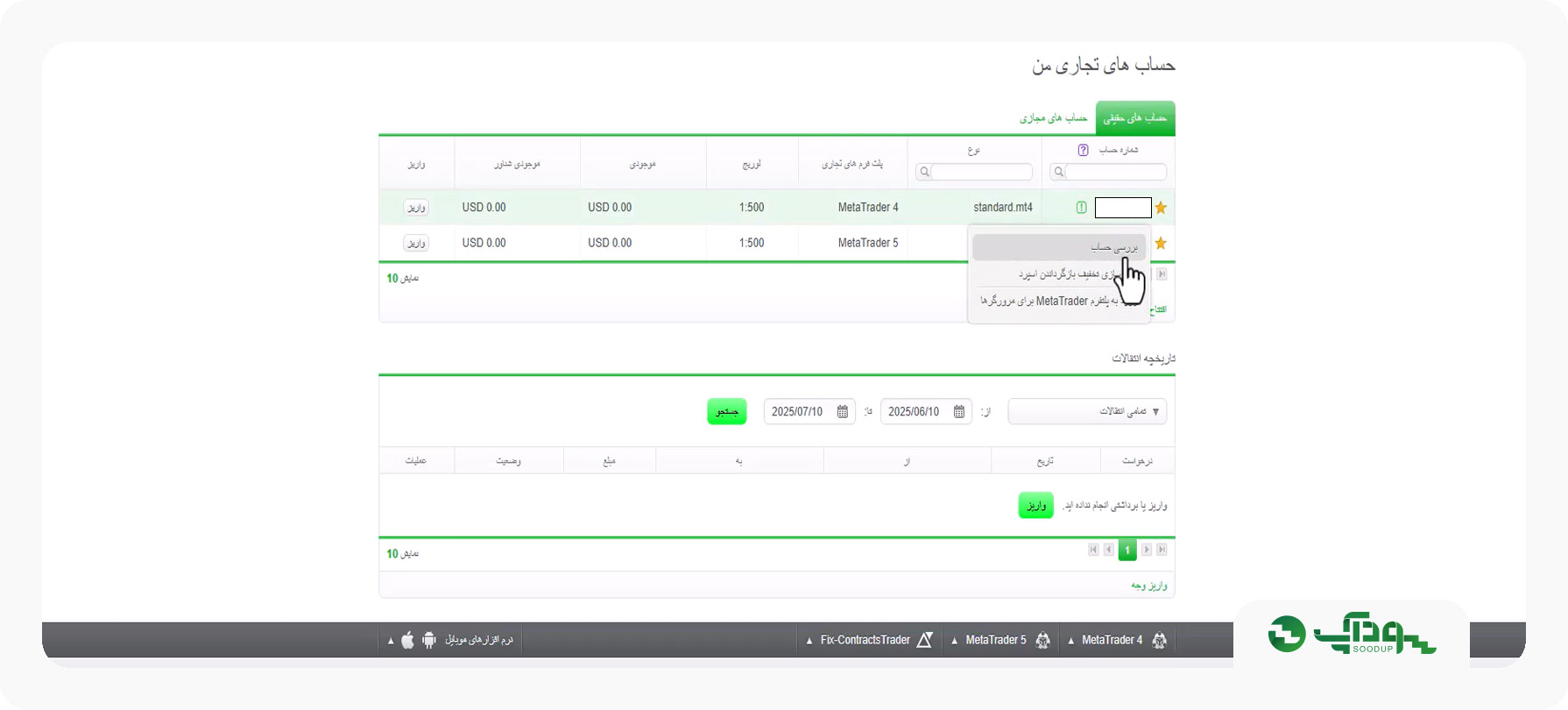Click the magnifier icon in the type (نوع) filter
This screenshot has width=1568, height=710.
click(x=924, y=172)
